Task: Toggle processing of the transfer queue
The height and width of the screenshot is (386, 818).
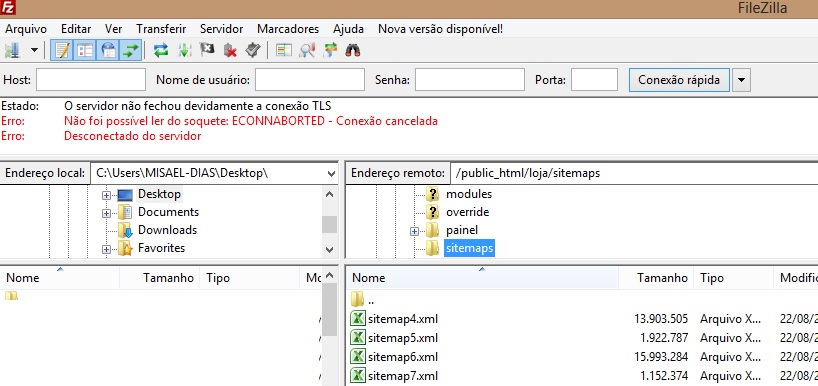Action: [x=184, y=51]
